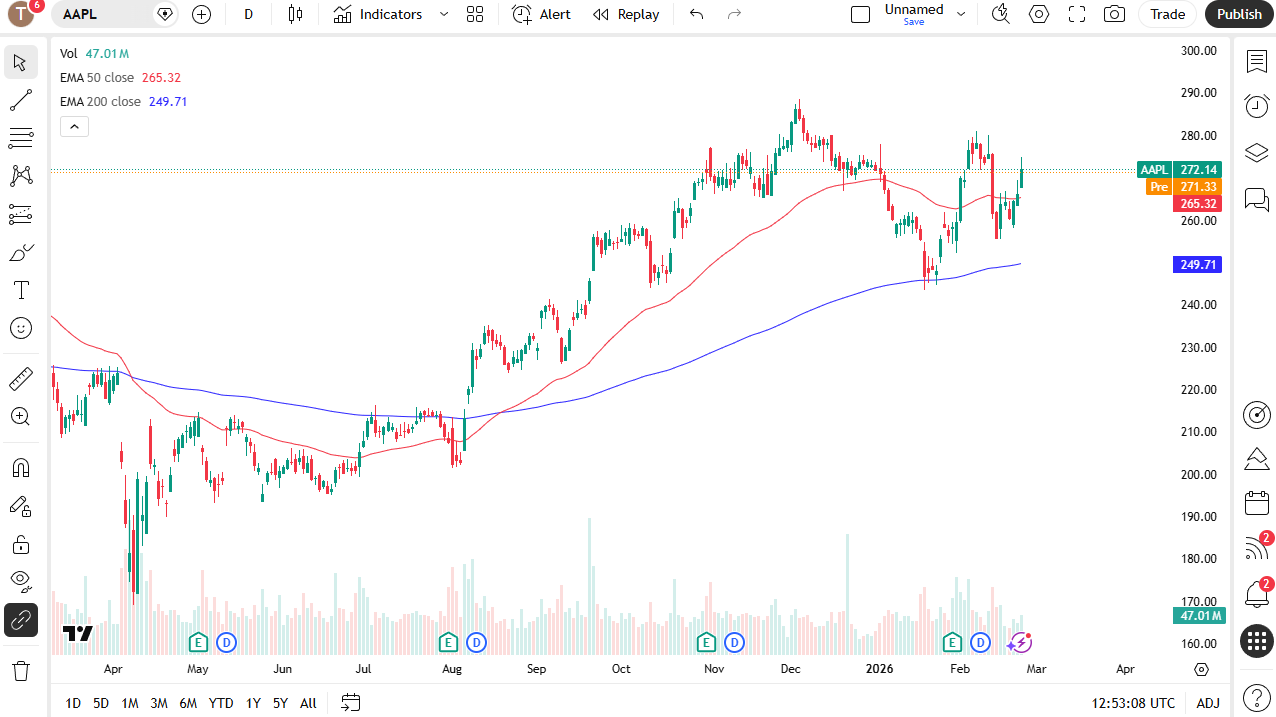
Task: Open the chats panel
Action: pos(1257,199)
